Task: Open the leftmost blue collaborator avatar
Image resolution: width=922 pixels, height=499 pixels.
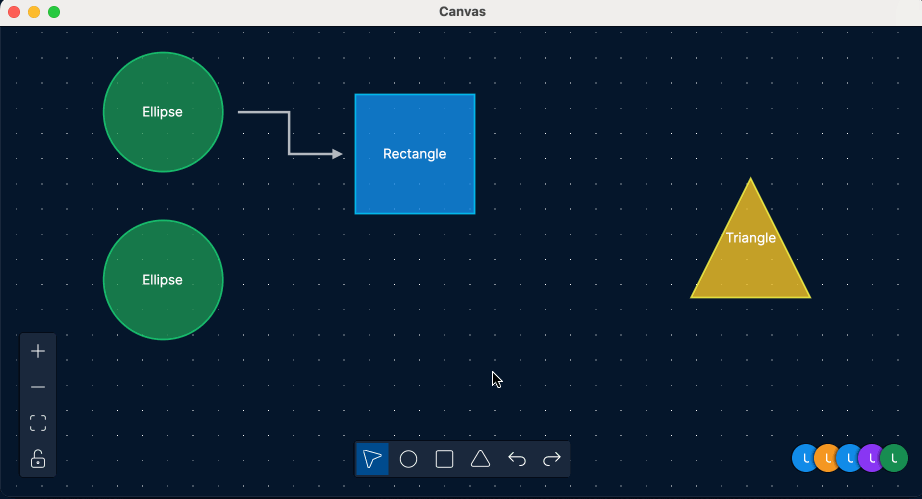Action: (804, 458)
